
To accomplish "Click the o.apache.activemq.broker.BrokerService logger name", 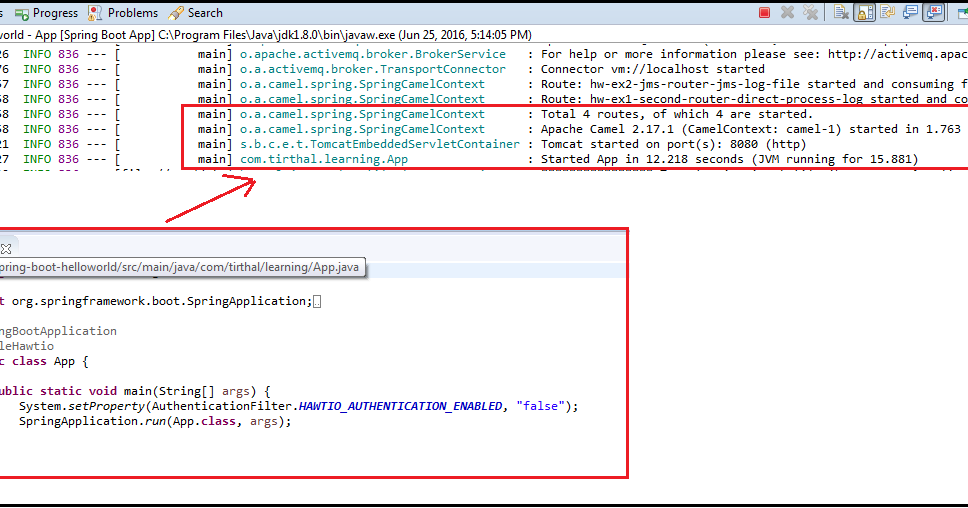I will click(x=373, y=54).
